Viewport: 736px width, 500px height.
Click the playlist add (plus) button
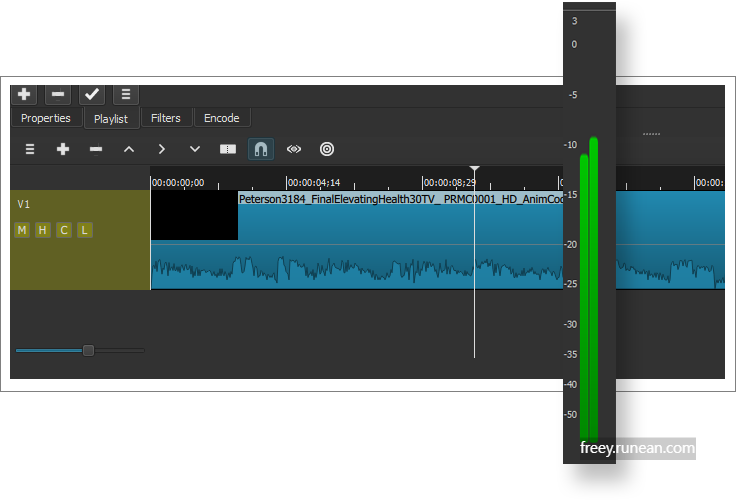[x=24, y=94]
